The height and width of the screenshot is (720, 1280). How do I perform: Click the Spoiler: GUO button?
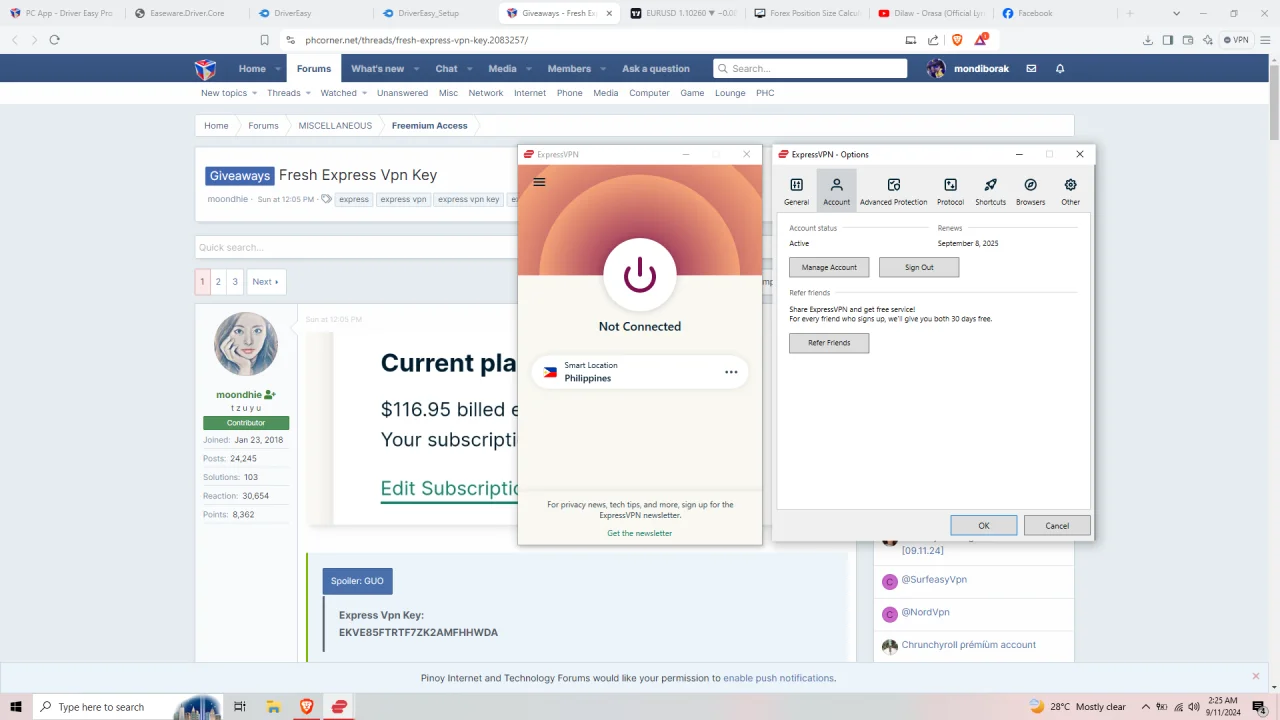point(357,581)
